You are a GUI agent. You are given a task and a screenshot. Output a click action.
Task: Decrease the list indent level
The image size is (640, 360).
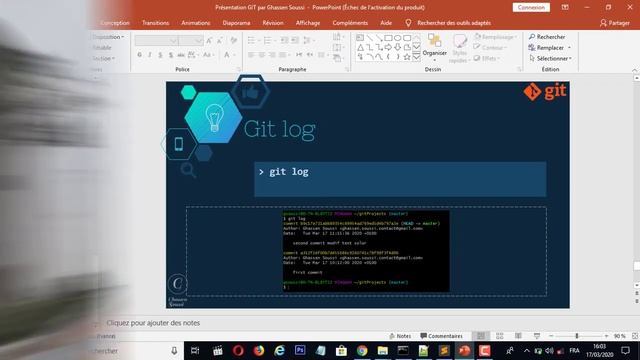[x=284, y=40]
